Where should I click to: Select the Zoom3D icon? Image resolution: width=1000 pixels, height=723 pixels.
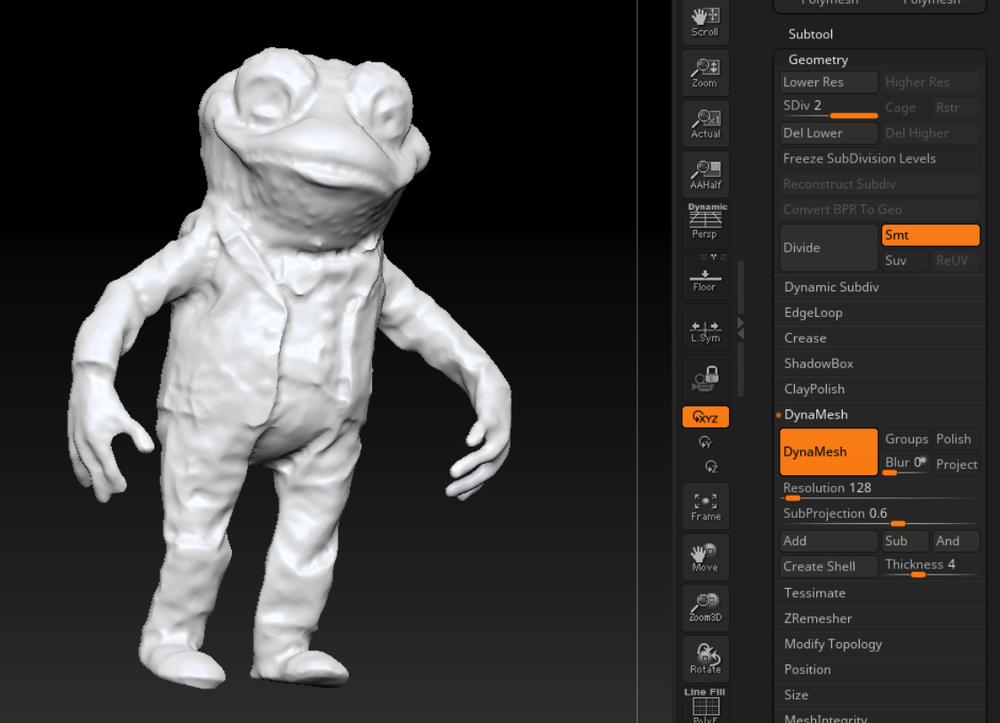tap(705, 608)
